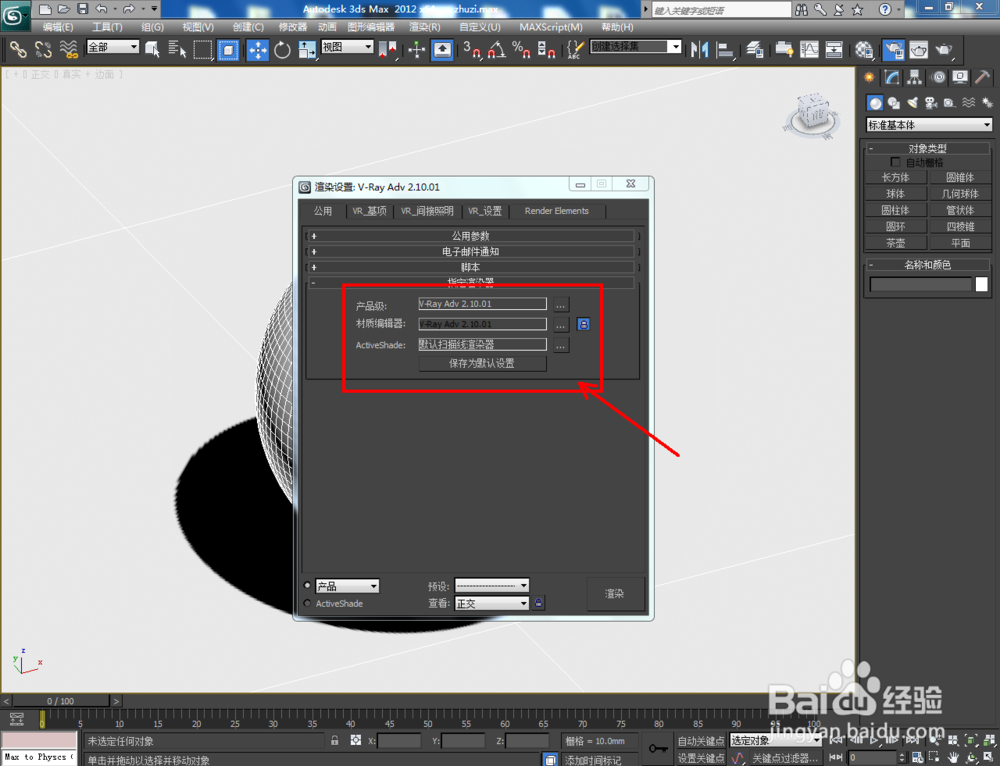Switch to the Modify command panel icon
The height and width of the screenshot is (766, 1000).
click(892, 77)
